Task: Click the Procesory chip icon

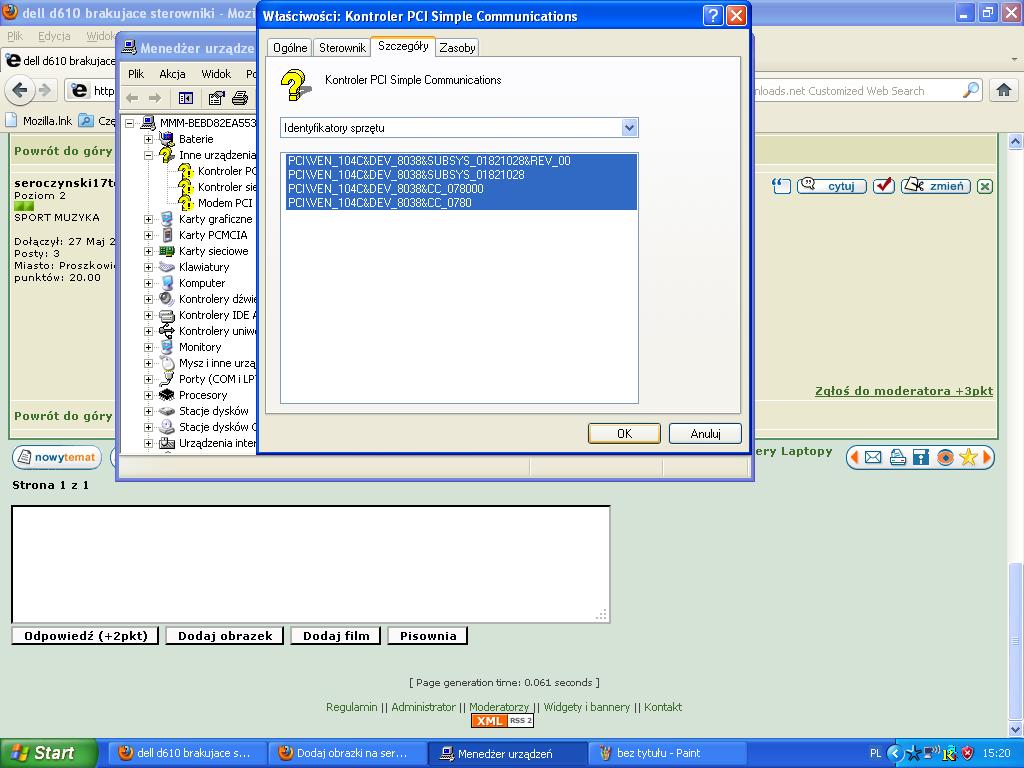Action: [x=167, y=395]
